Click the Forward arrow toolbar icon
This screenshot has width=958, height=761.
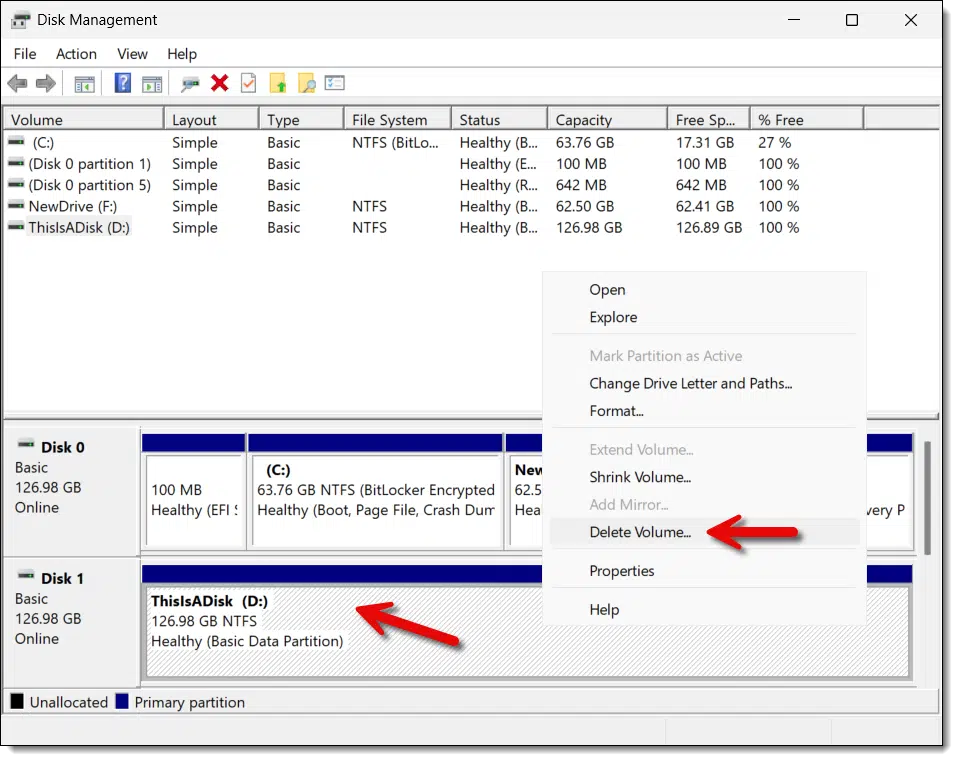point(46,83)
